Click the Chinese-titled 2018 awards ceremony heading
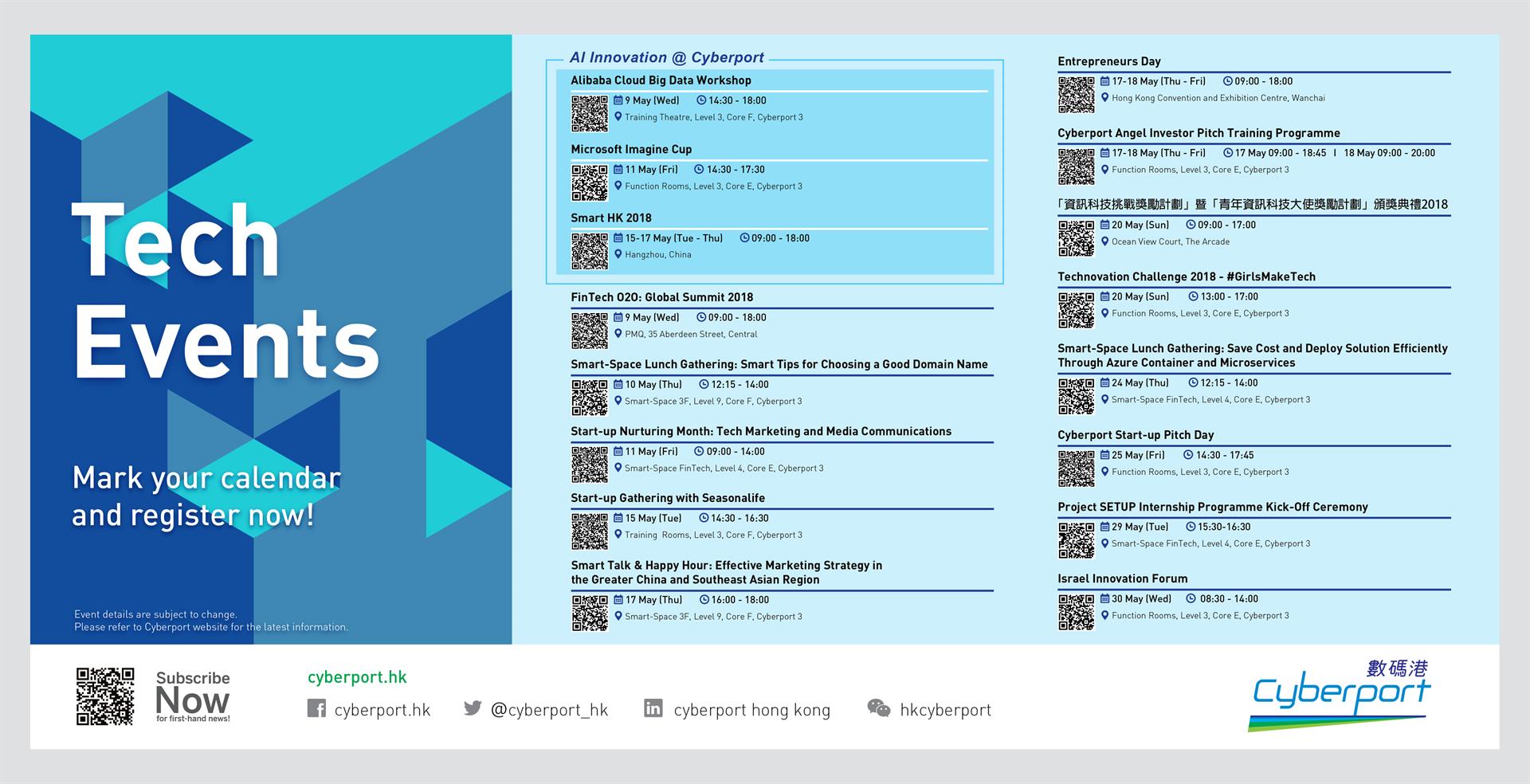 (1252, 204)
